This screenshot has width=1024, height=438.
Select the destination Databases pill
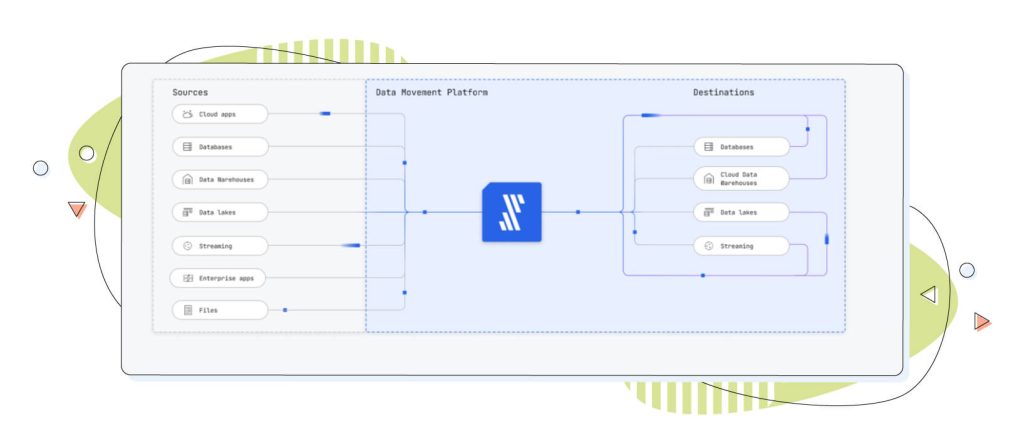(x=741, y=147)
